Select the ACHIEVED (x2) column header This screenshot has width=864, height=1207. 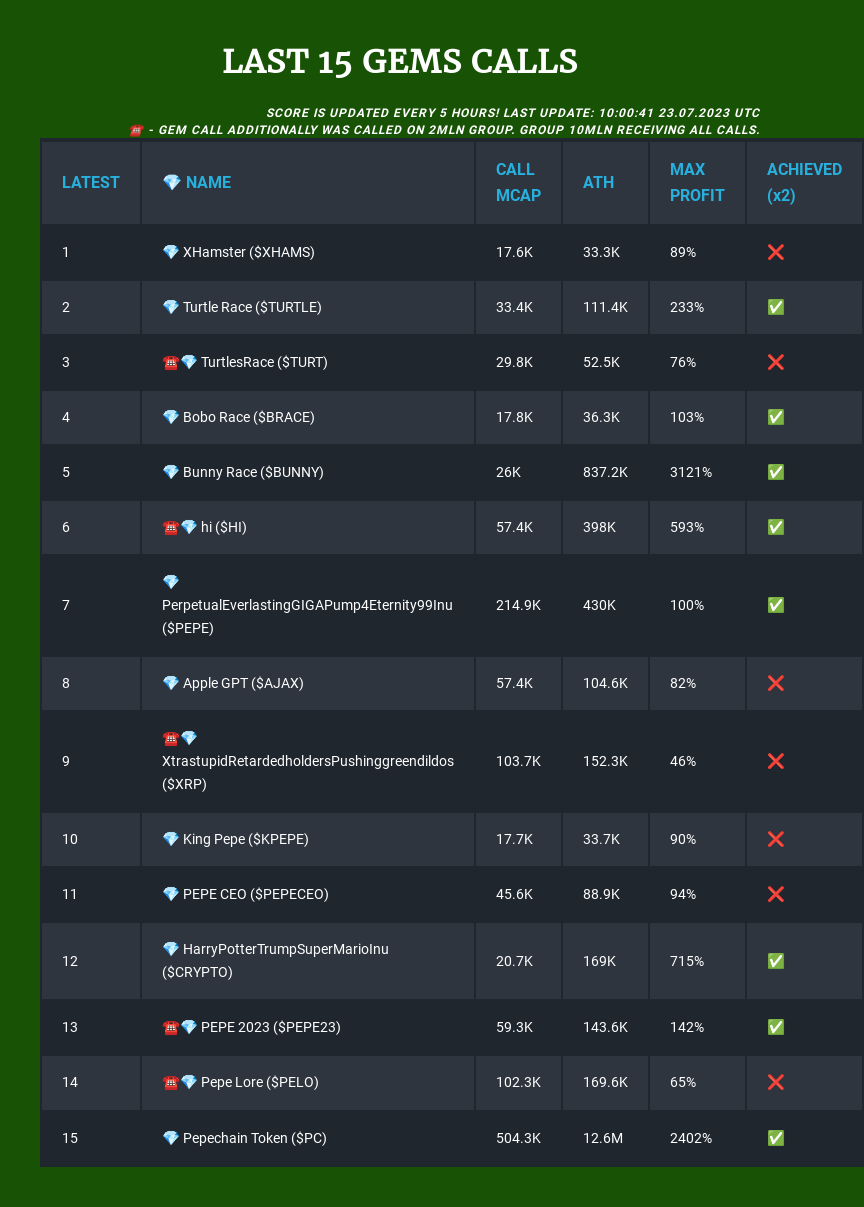804,182
